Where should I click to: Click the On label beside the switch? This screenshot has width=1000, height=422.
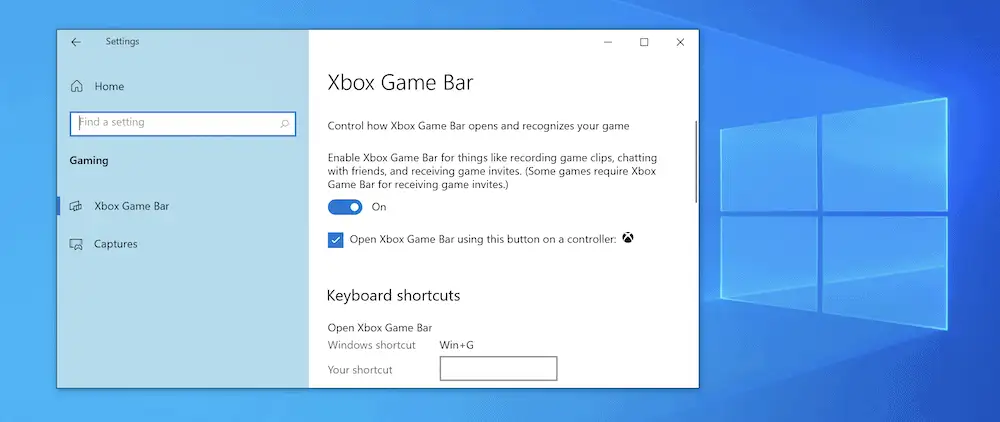click(x=379, y=207)
